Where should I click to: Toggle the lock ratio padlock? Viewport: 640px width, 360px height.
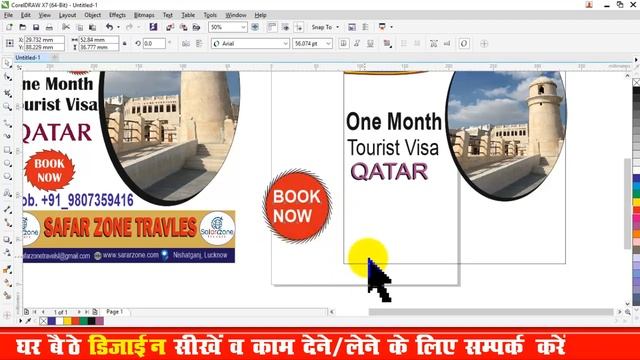click(124, 43)
